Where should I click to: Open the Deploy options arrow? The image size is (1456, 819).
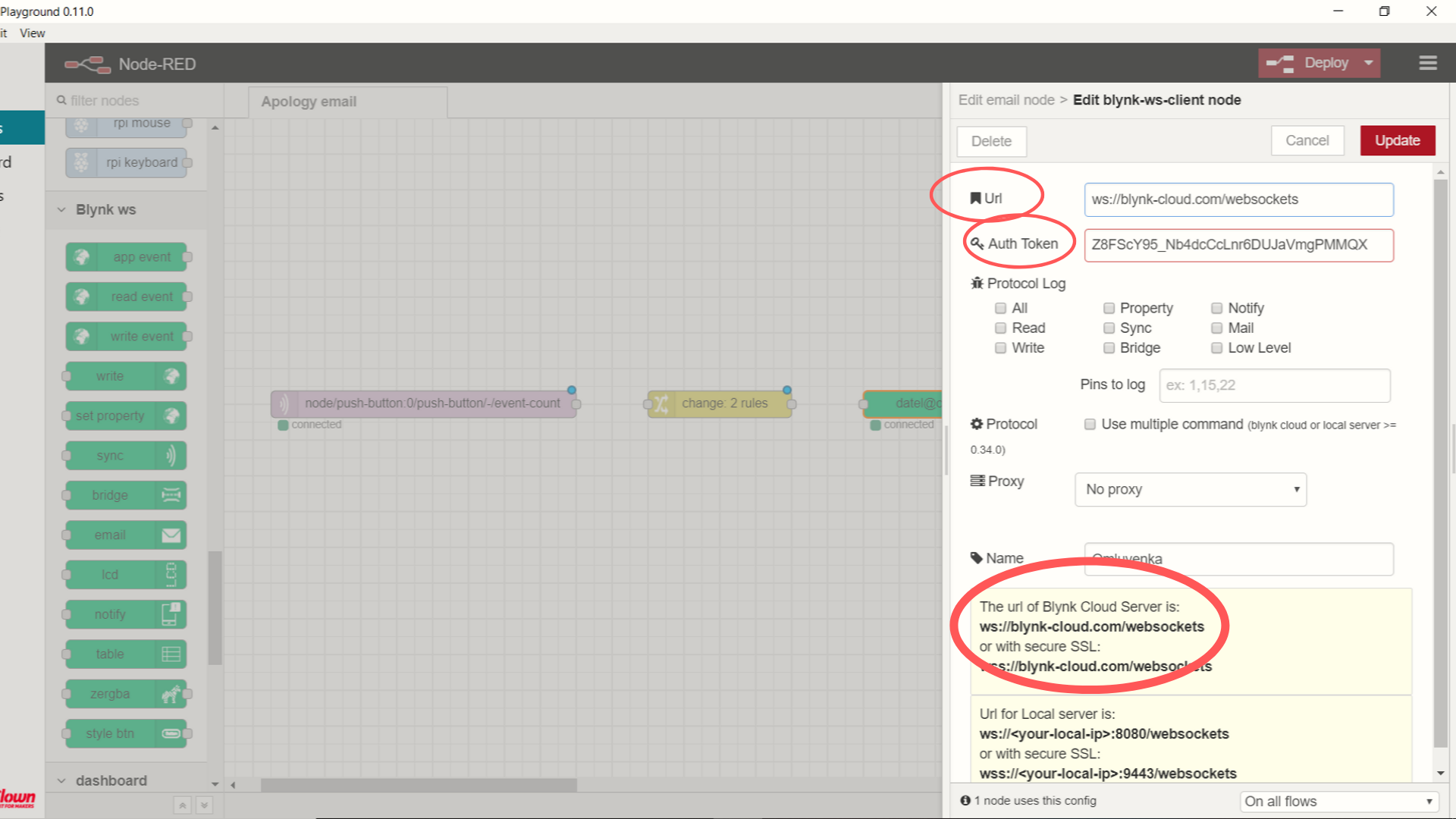tap(1369, 63)
